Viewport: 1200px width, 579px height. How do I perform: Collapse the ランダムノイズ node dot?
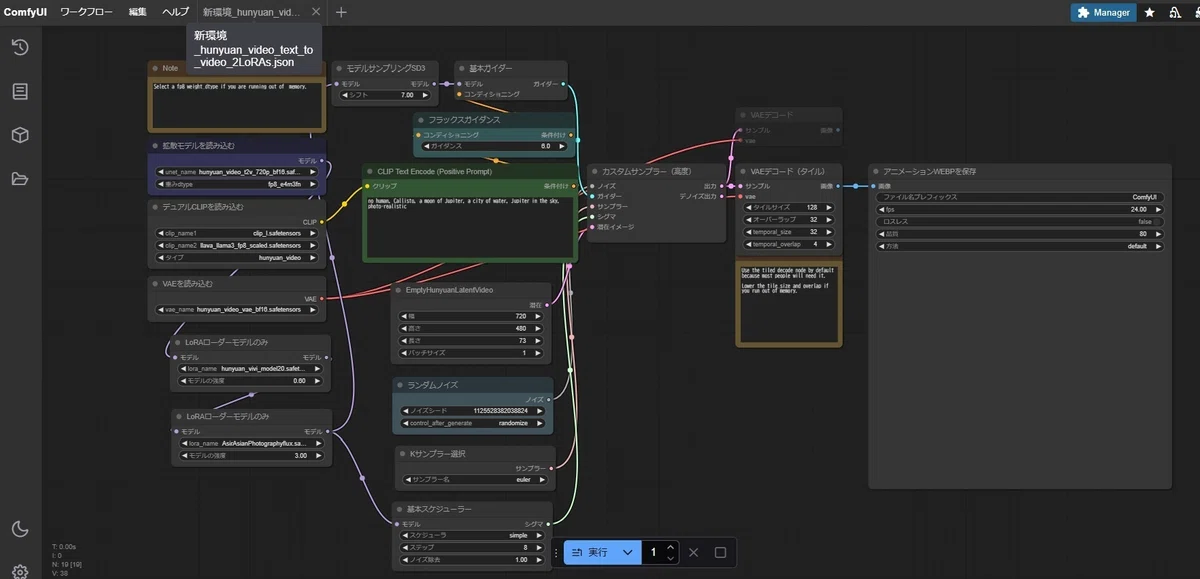[x=398, y=384]
